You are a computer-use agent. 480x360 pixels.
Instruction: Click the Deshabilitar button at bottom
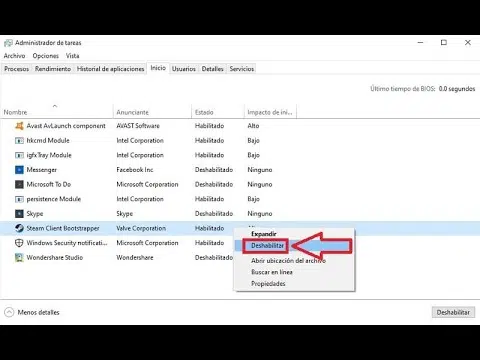click(453, 312)
